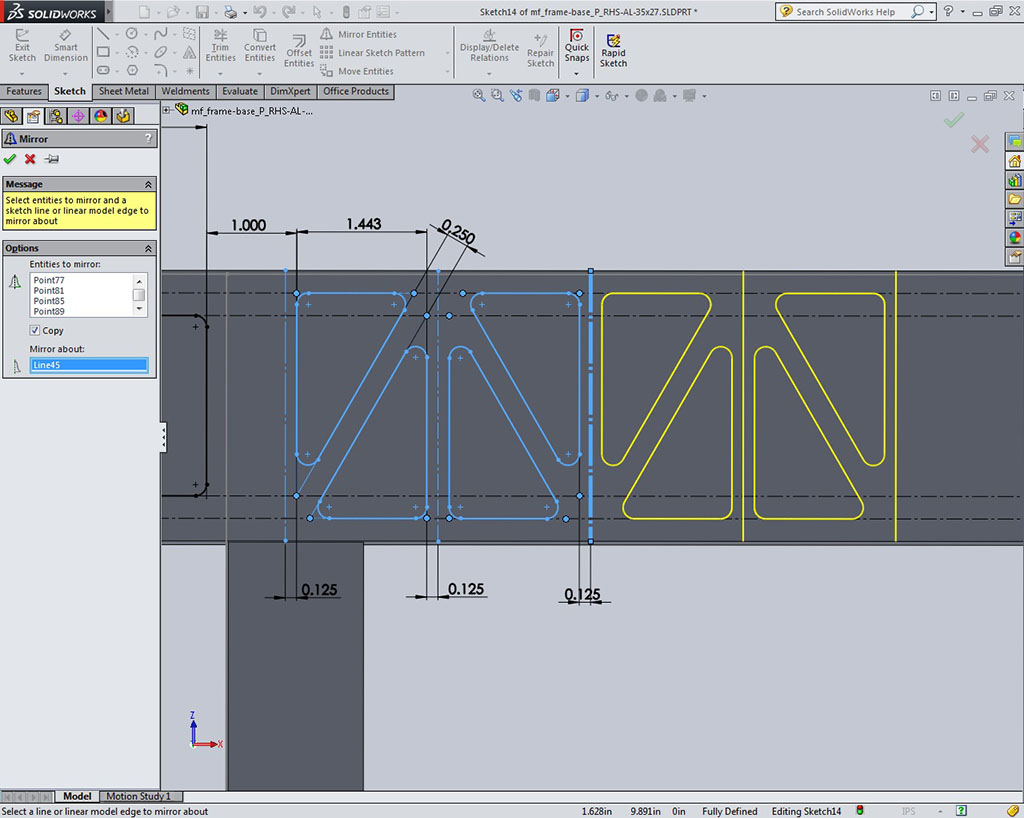Switch to Motion Study 1 tab

139,796
